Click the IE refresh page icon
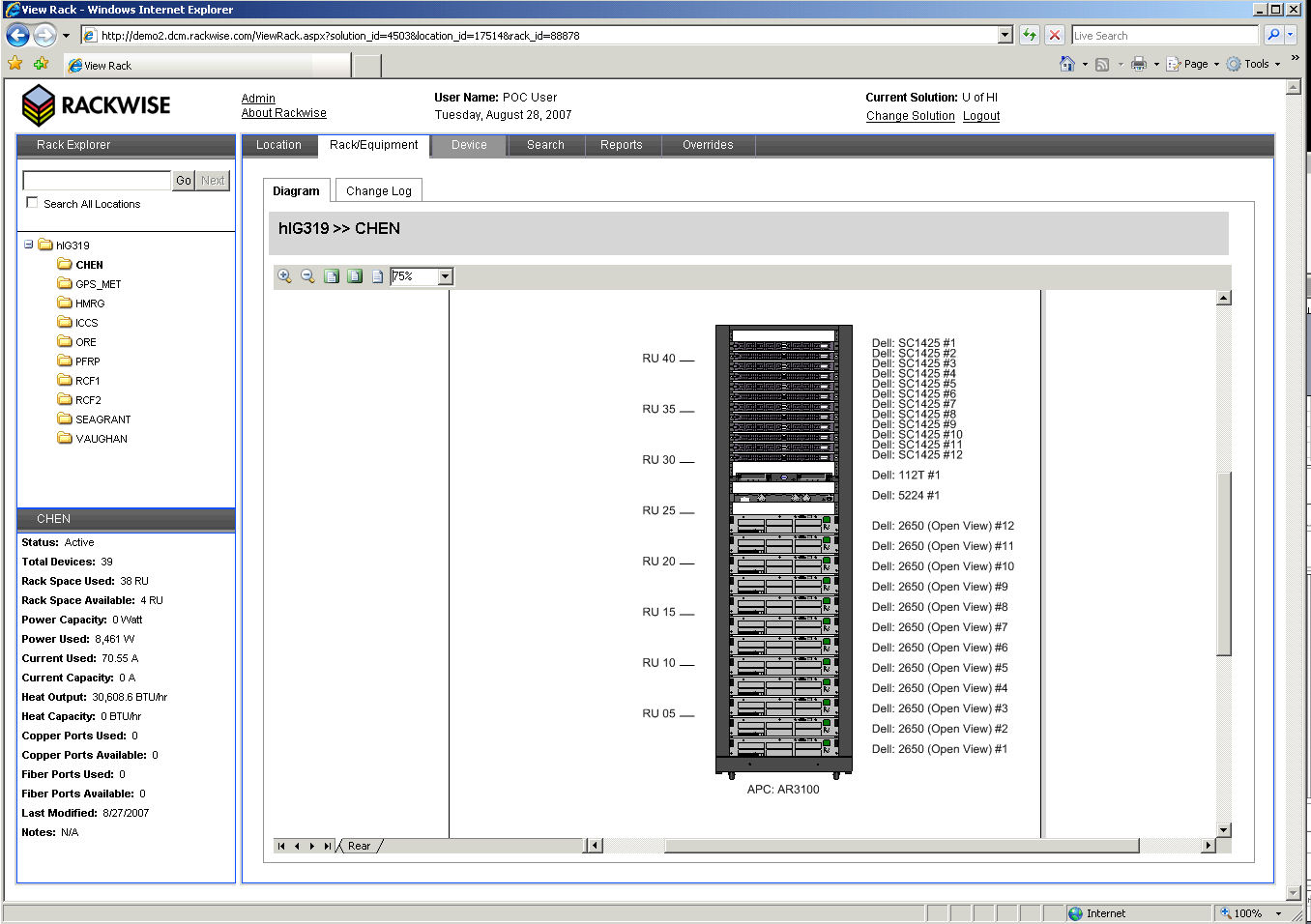The height and width of the screenshot is (924, 1311). click(x=1030, y=36)
